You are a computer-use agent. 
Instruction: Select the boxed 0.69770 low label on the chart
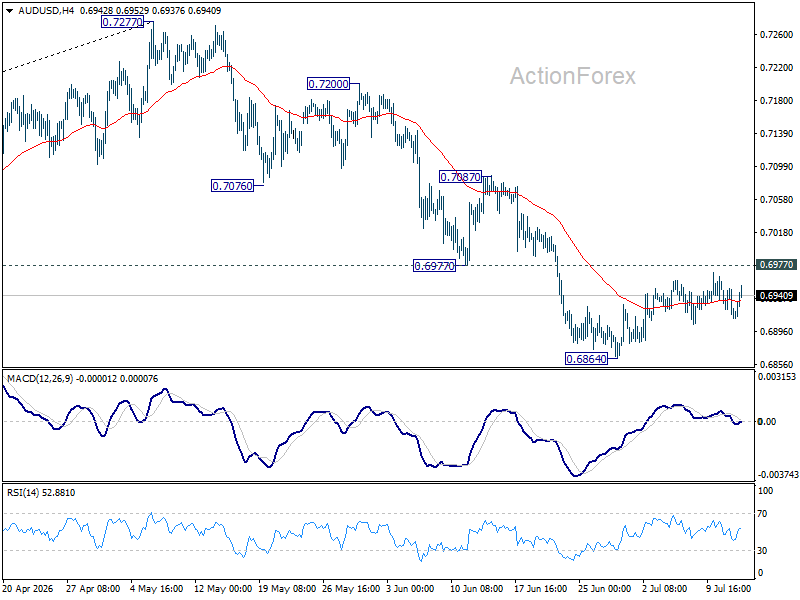coord(434,266)
